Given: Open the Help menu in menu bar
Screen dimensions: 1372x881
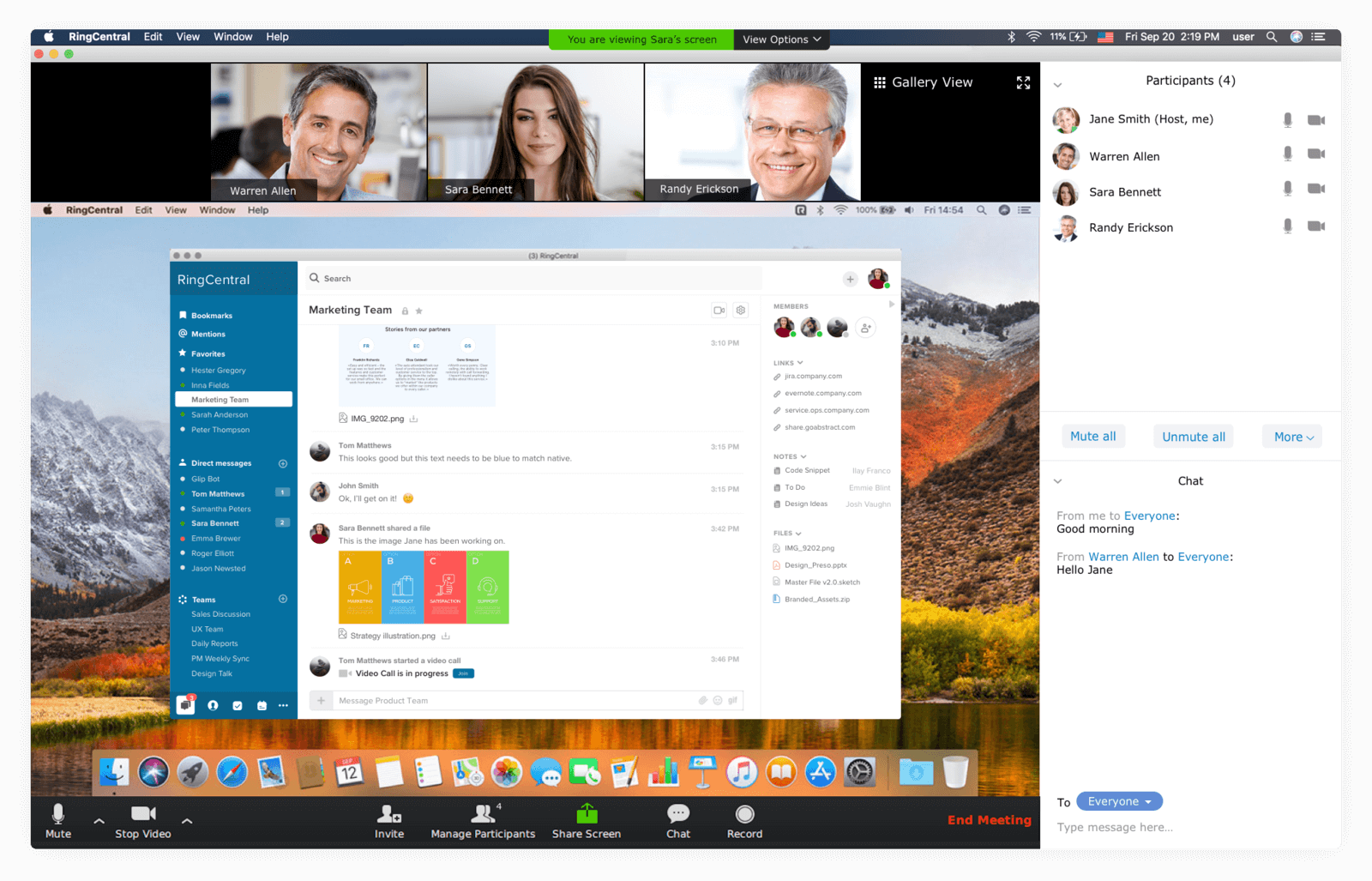Looking at the screenshot, I should [277, 37].
